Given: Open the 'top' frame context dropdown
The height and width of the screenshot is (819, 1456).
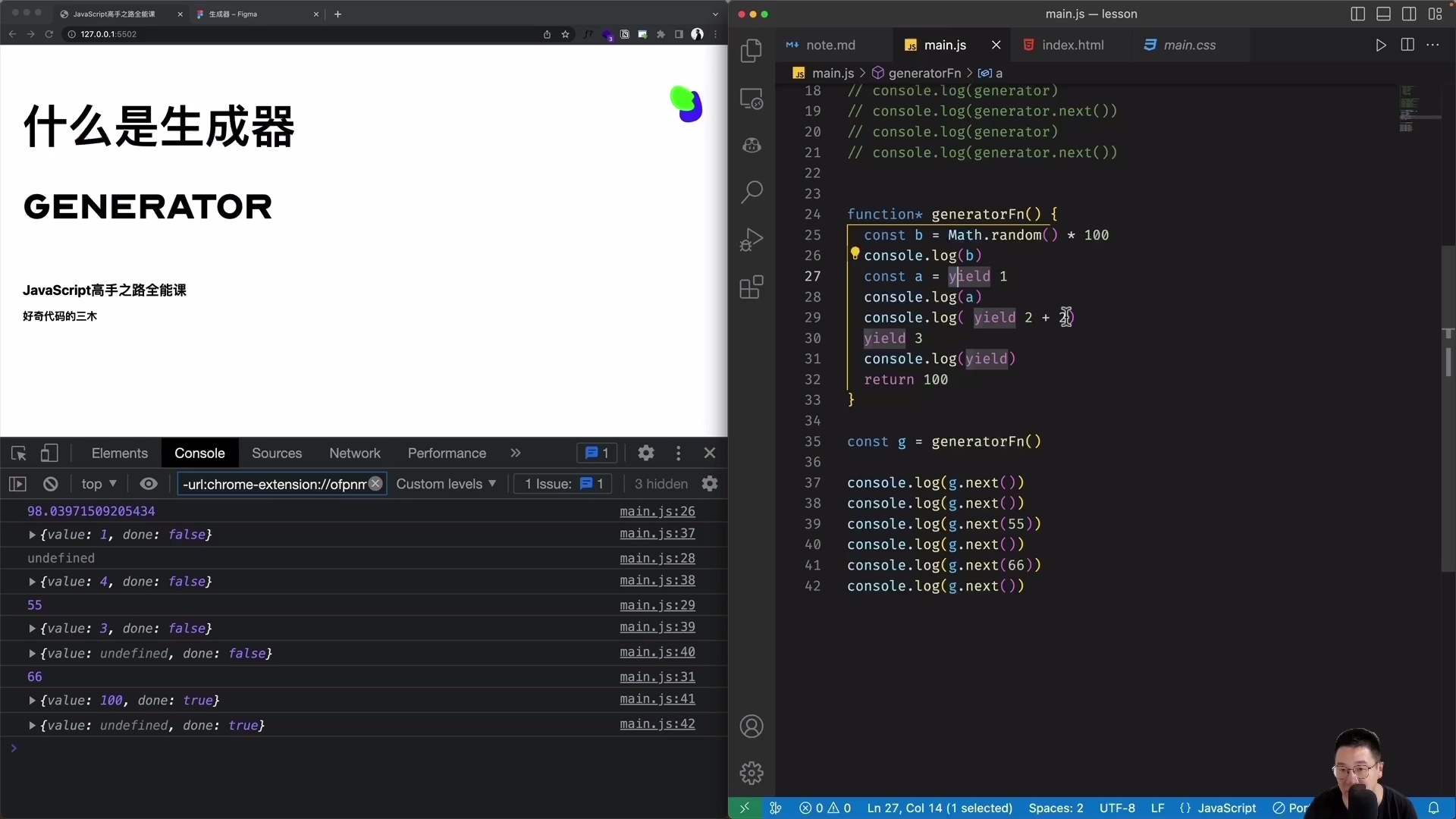Looking at the screenshot, I should tap(98, 484).
